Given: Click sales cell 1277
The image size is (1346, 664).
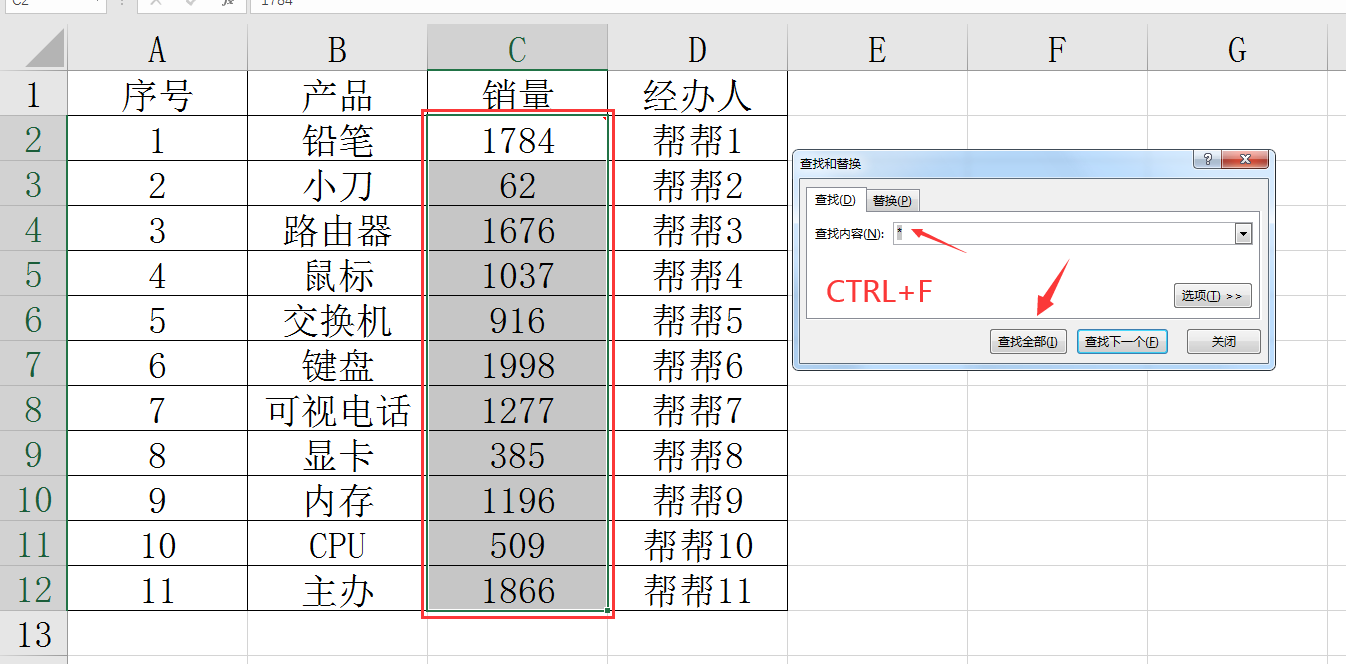Looking at the screenshot, I should point(517,408).
